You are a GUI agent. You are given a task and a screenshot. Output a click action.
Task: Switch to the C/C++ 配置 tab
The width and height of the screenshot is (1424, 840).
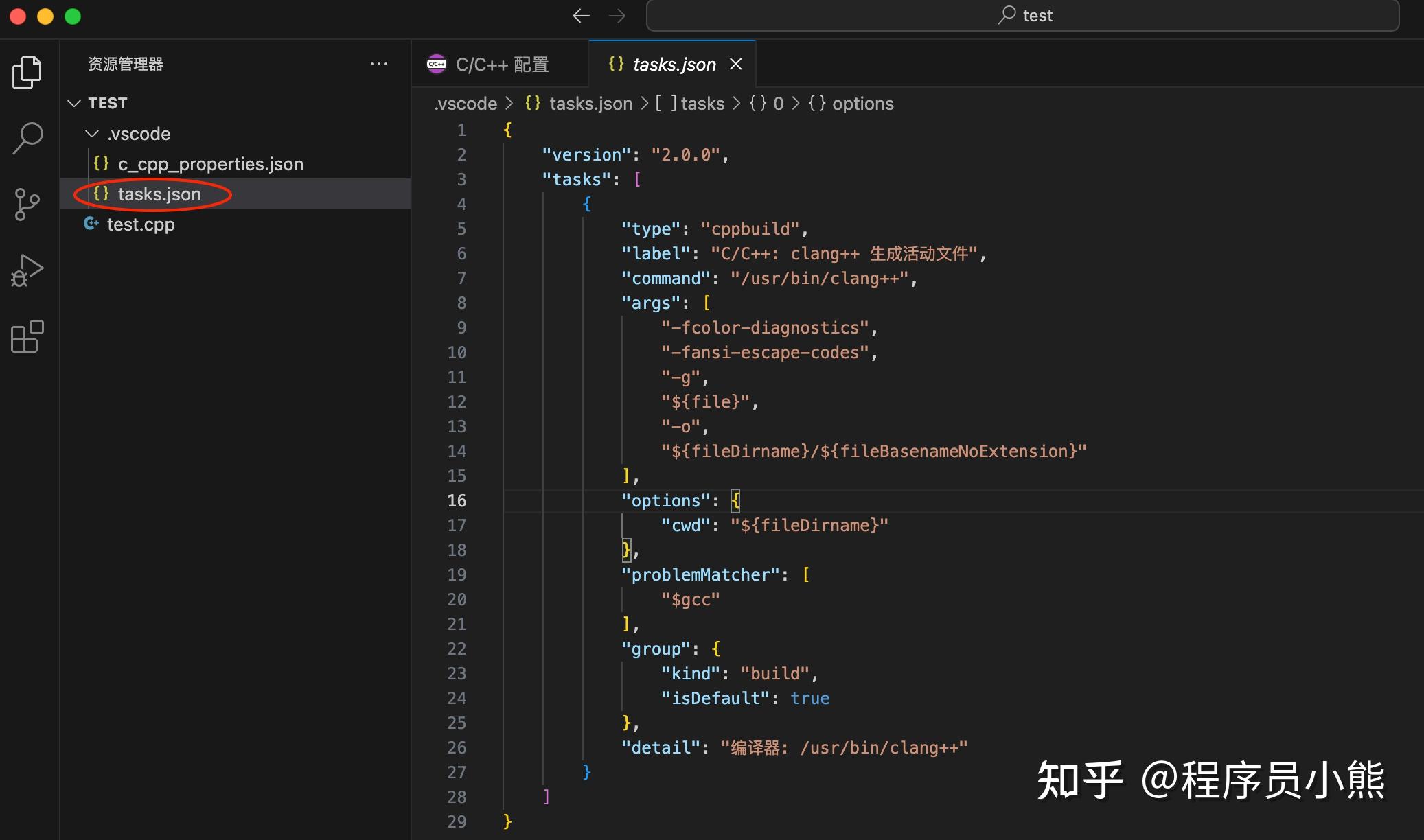pos(501,65)
